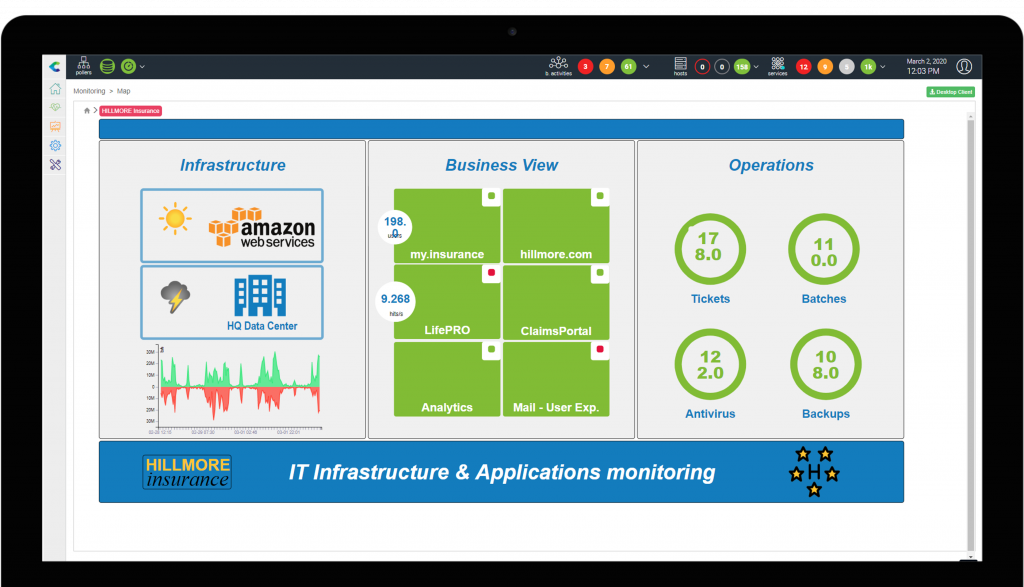Click the green latency gauge icon
The width and height of the screenshot is (1024, 587).
129,66
